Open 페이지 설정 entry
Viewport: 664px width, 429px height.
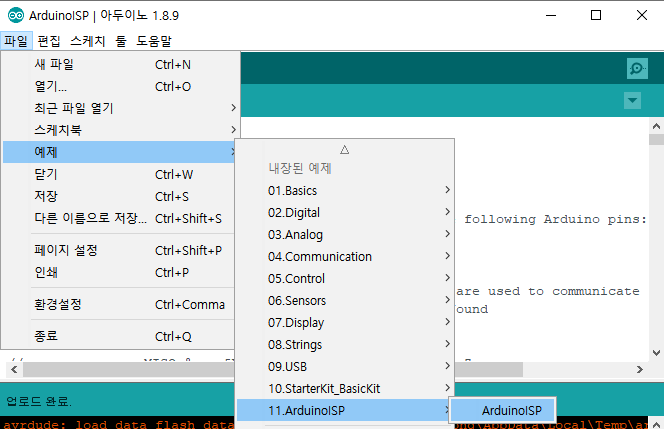pos(119,250)
